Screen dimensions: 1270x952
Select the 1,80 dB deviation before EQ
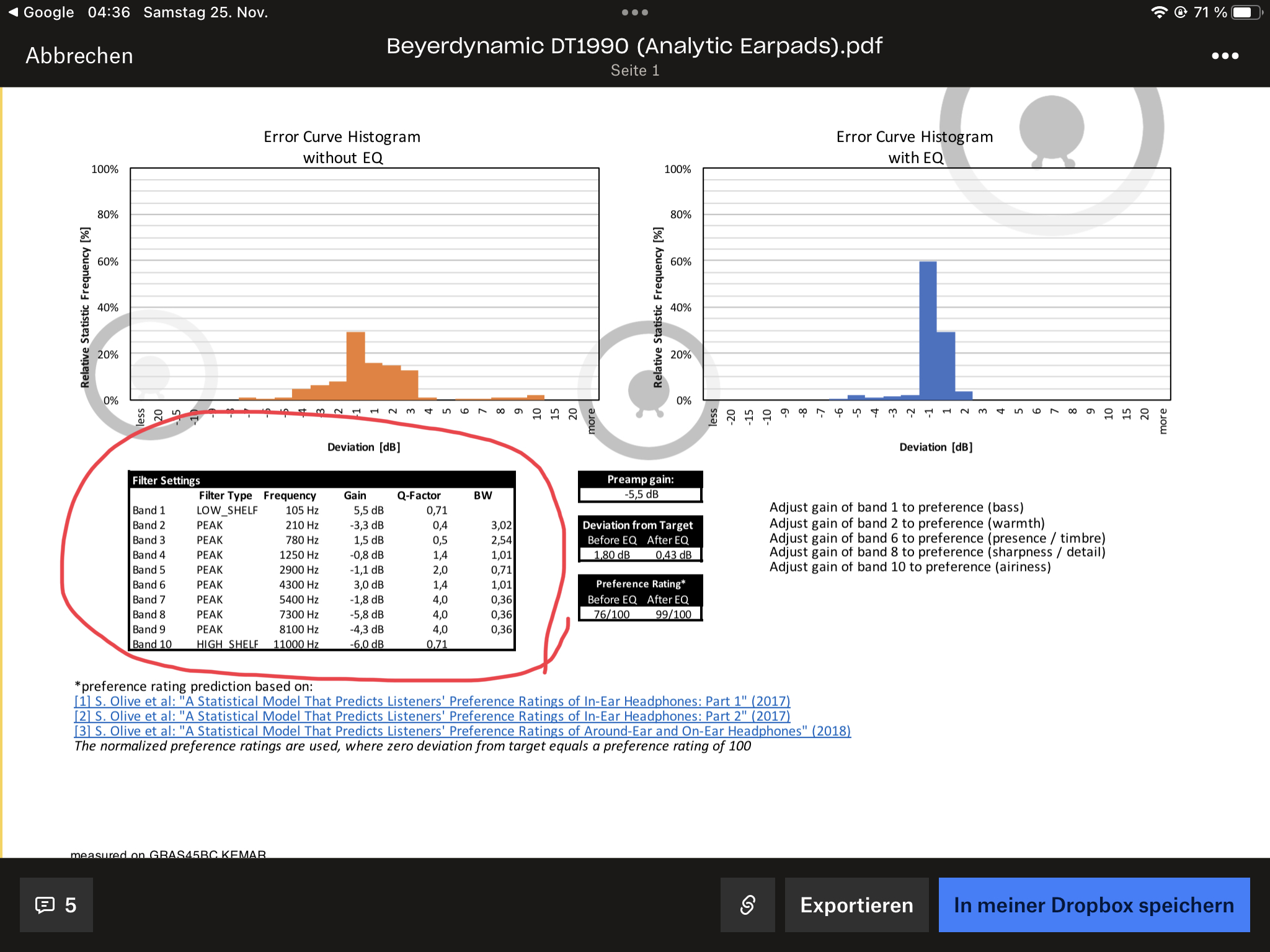611,555
